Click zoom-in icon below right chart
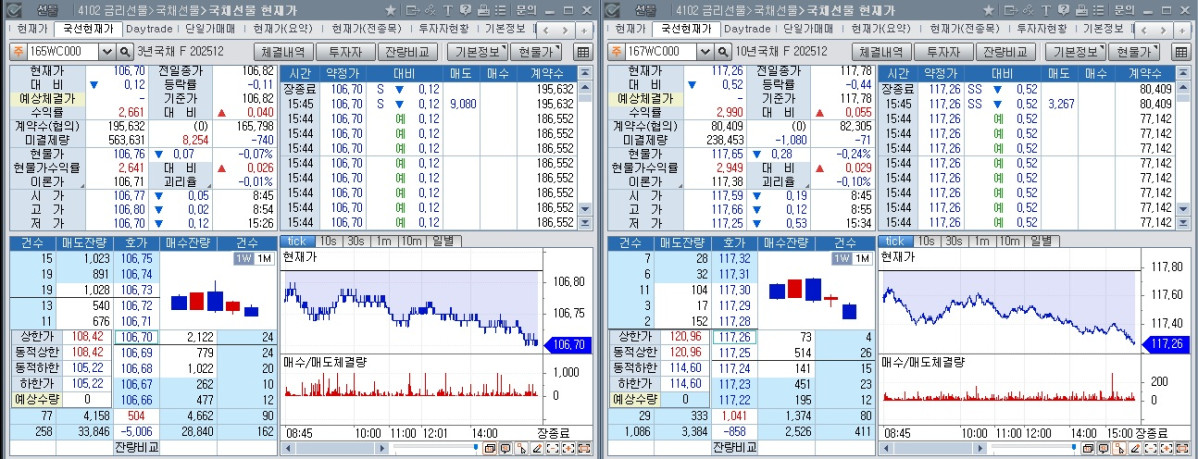 pos(1167,448)
